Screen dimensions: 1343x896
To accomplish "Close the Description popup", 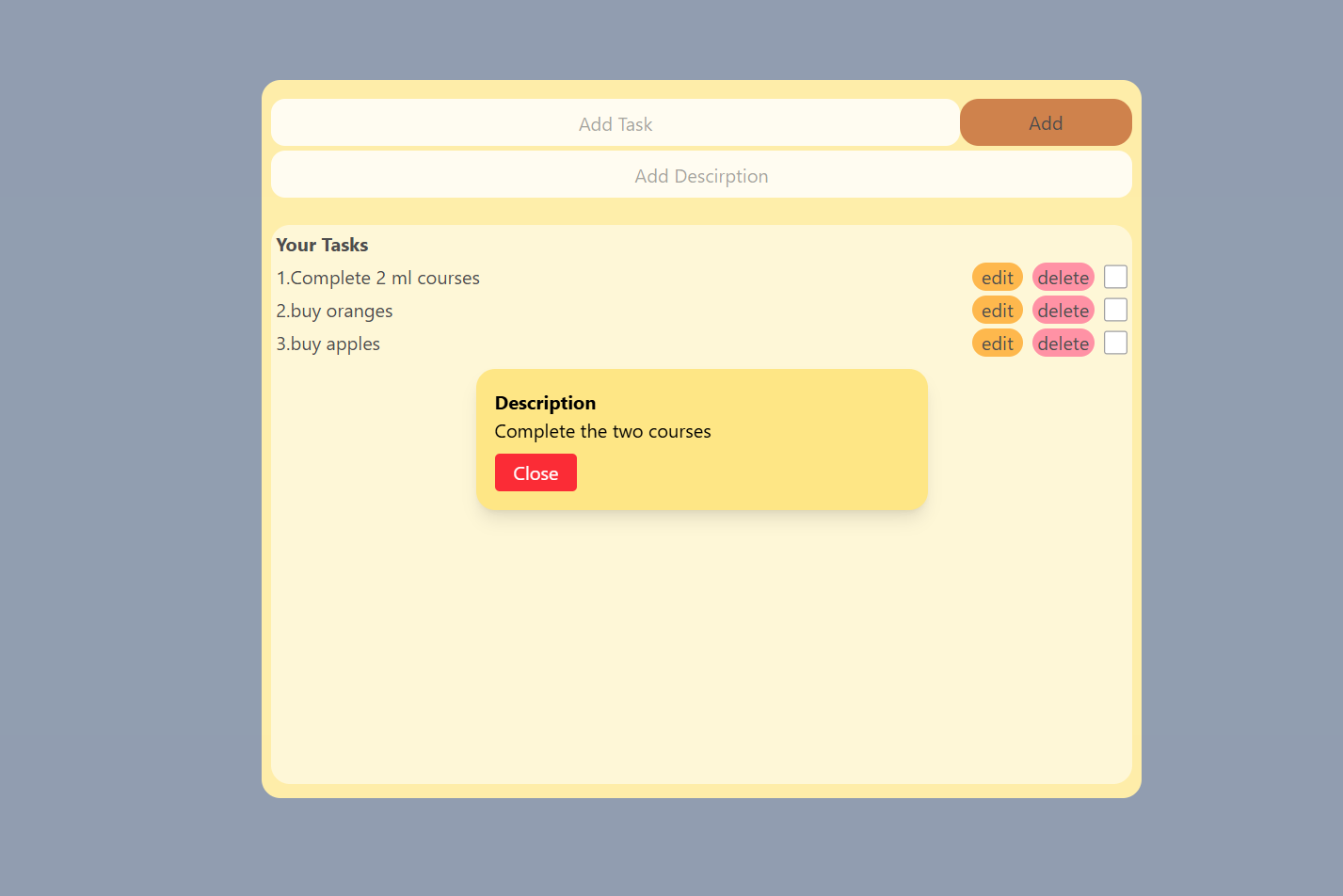I will click(536, 472).
